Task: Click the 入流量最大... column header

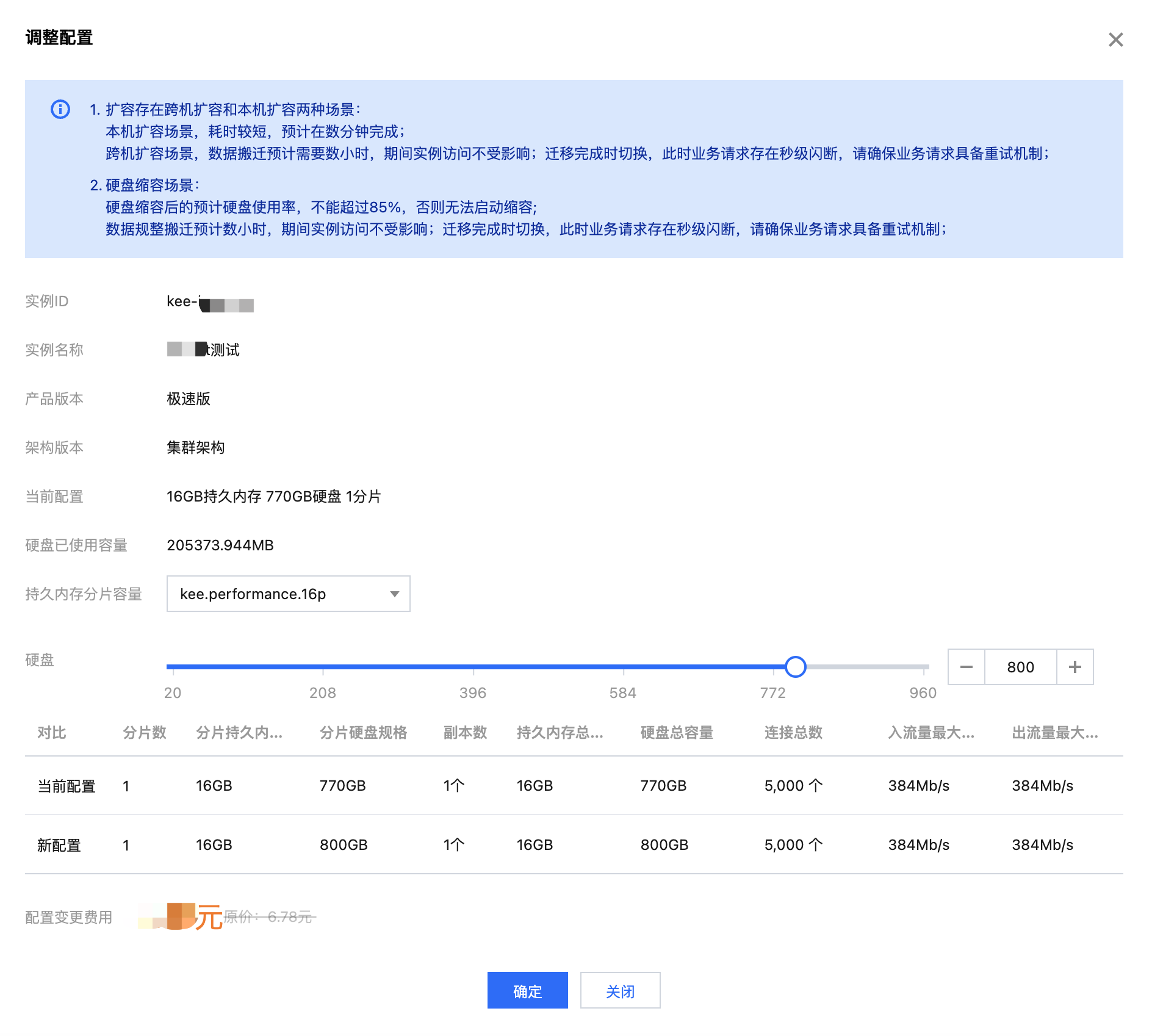Action: [931, 732]
